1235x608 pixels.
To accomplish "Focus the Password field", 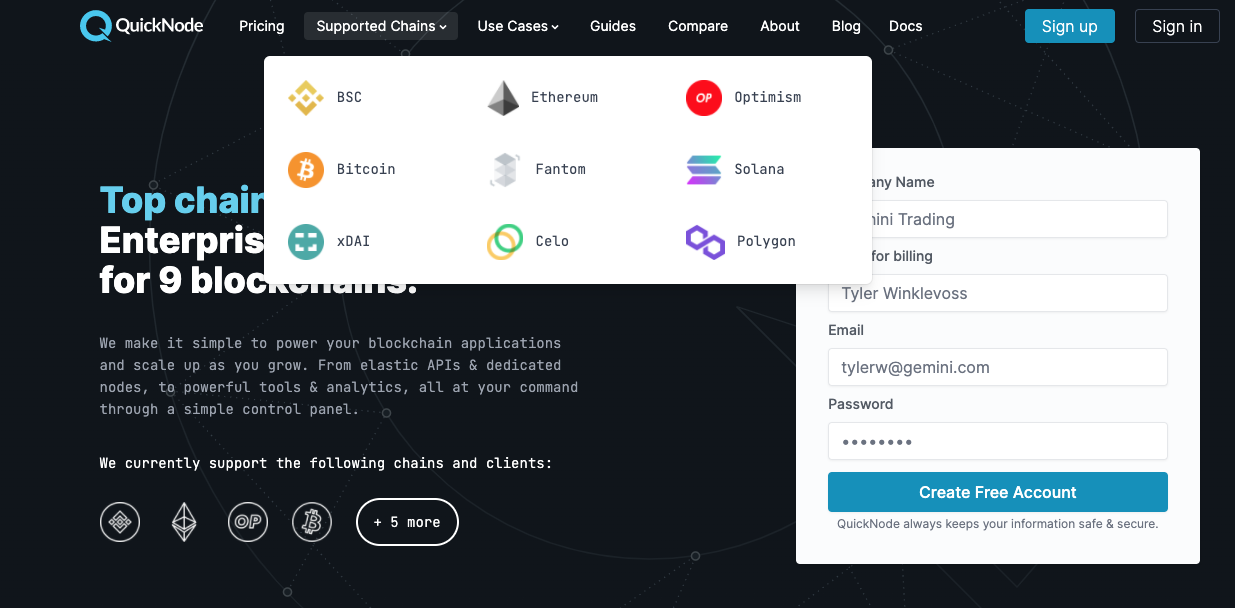I will [x=998, y=441].
